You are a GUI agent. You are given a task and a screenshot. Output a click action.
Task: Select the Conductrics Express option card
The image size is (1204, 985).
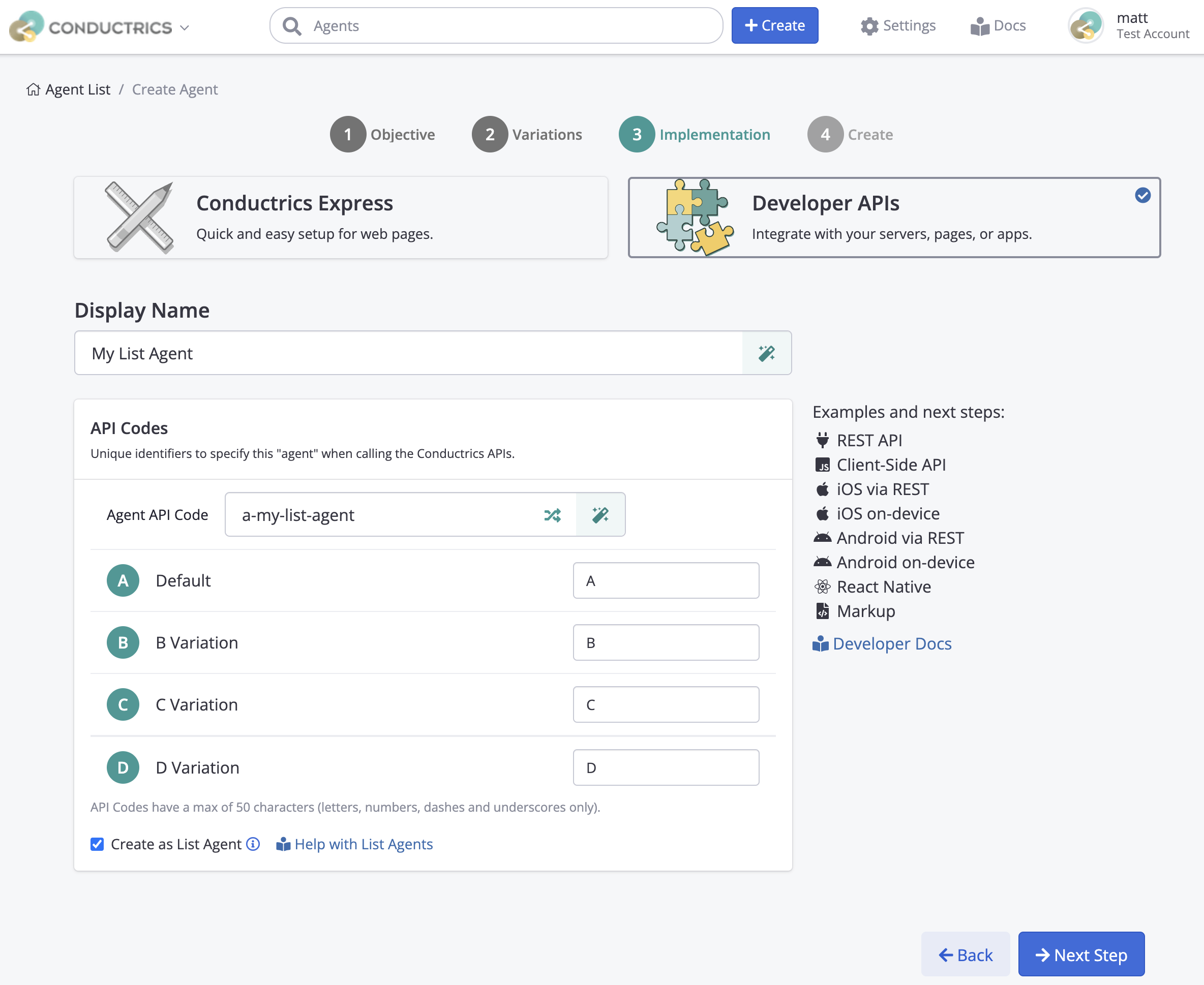[341, 218]
